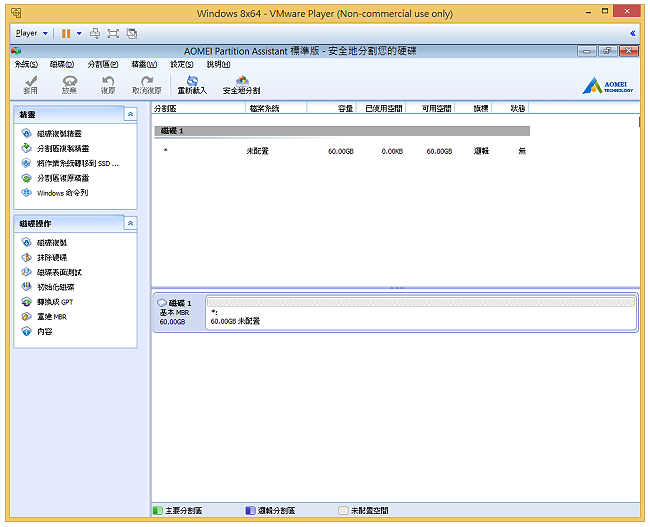Open the Windows 命令列 item
This screenshot has width=650, height=527.
point(63,193)
